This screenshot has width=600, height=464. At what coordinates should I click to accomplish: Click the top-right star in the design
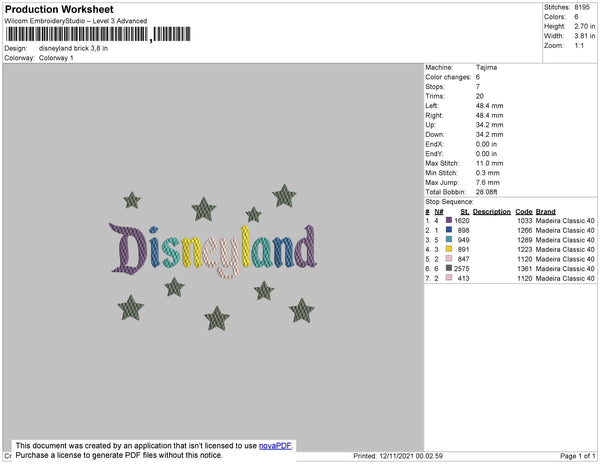(x=284, y=196)
